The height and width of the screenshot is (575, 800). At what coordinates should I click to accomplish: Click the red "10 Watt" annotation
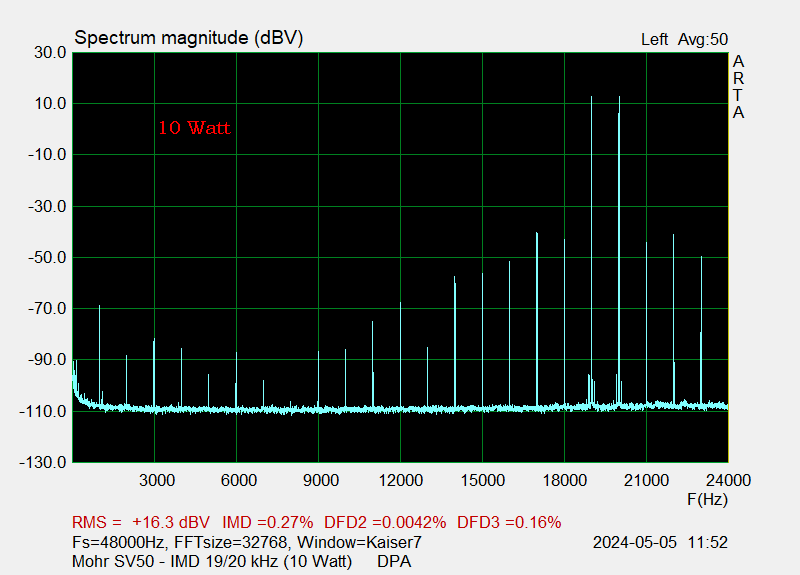(x=194, y=128)
